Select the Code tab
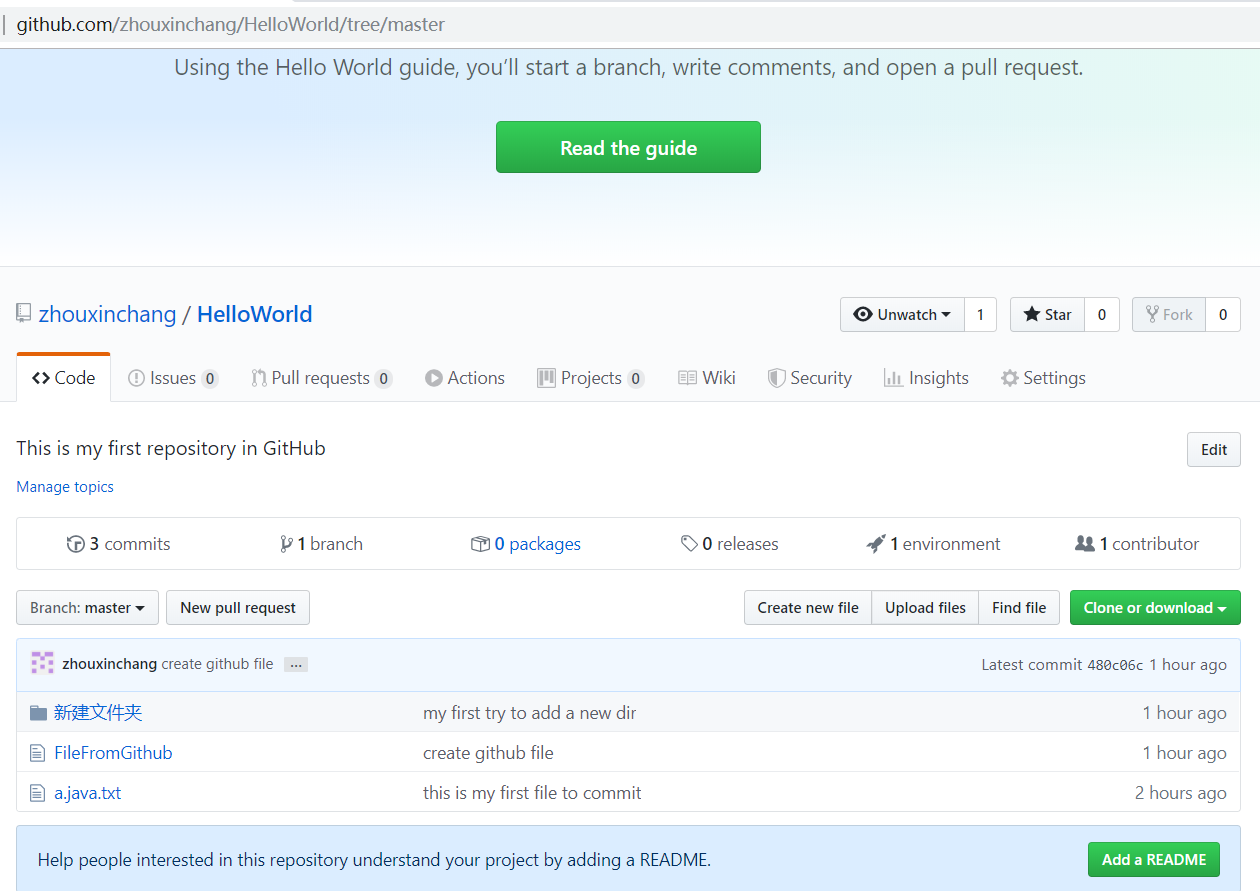This screenshot has height=891, width=1260. [x=63, y=378]
